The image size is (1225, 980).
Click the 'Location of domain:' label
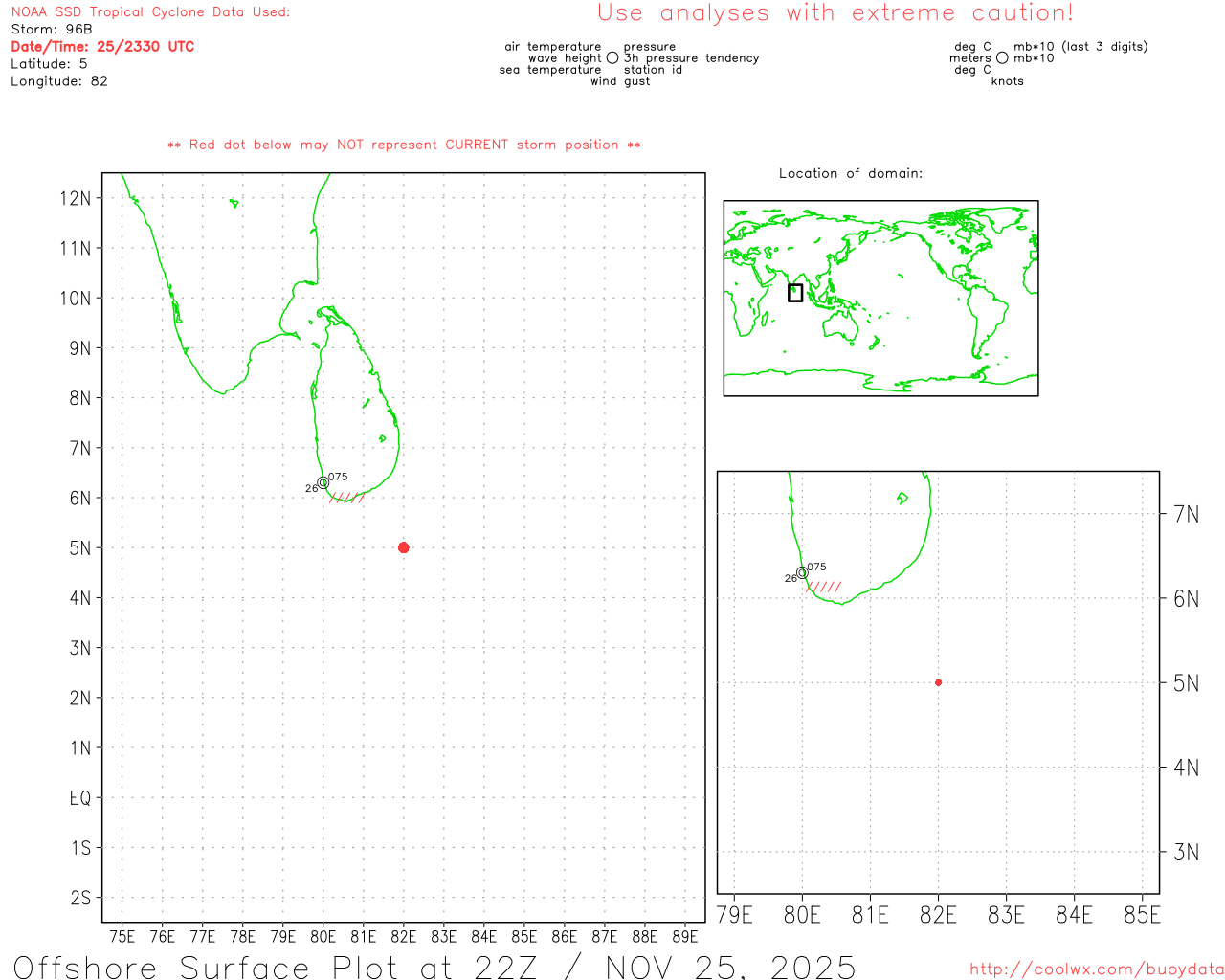point(851,173)
